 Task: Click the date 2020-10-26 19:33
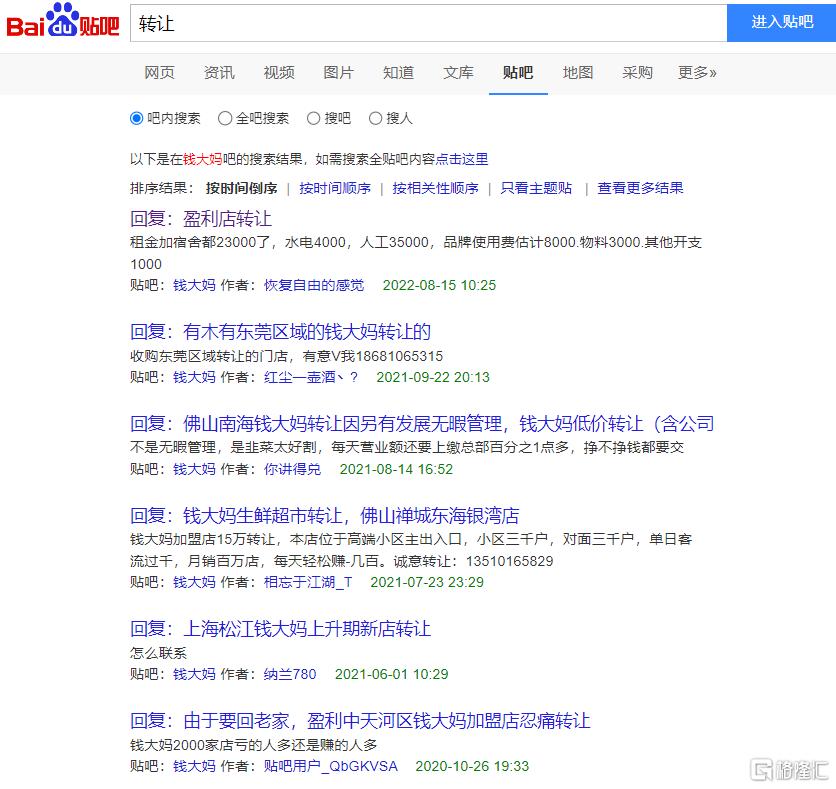(x=472, y=766)
